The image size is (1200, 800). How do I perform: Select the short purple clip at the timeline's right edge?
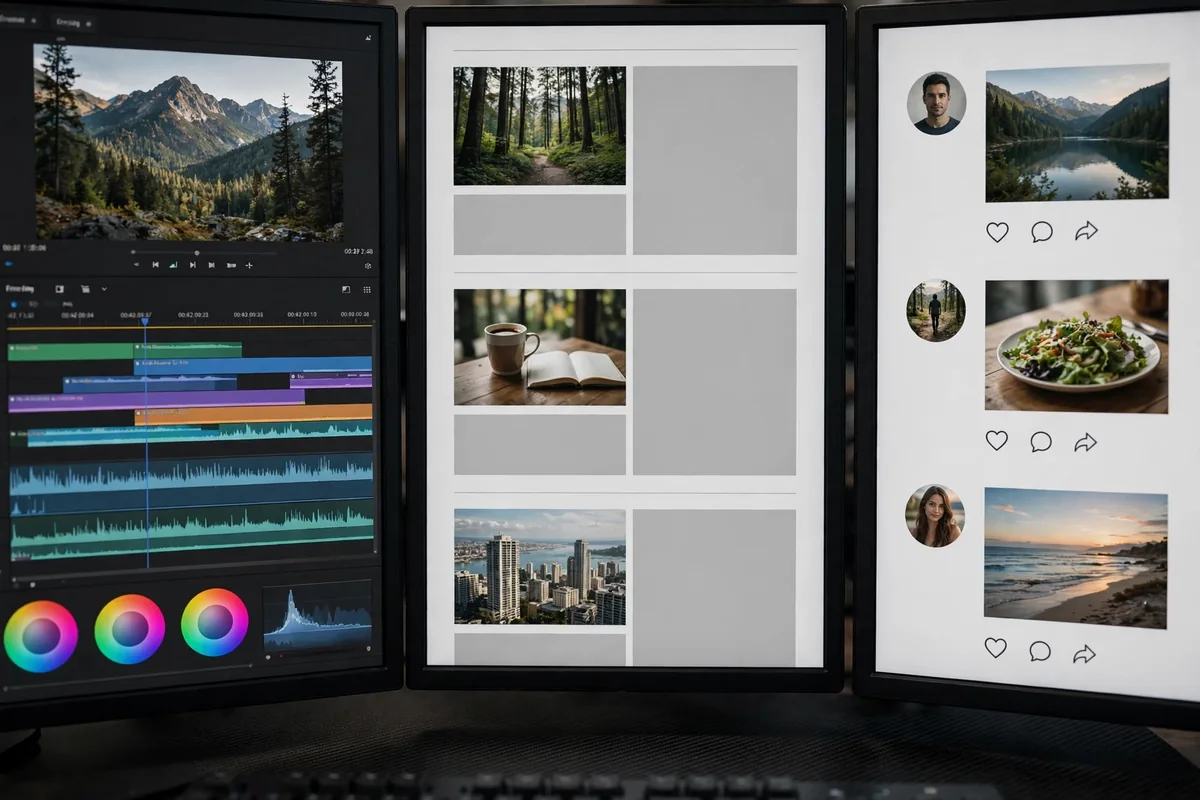click(331, 381)
